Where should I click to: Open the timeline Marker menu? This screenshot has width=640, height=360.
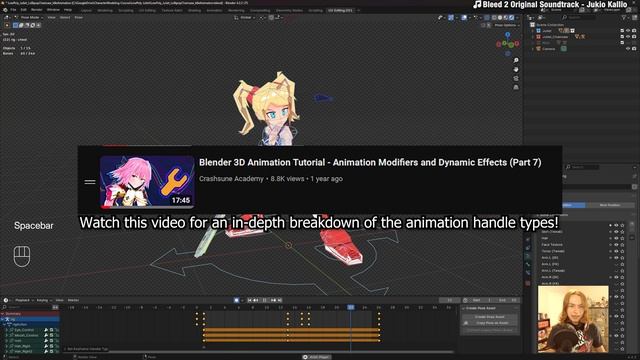click(73, 300)
